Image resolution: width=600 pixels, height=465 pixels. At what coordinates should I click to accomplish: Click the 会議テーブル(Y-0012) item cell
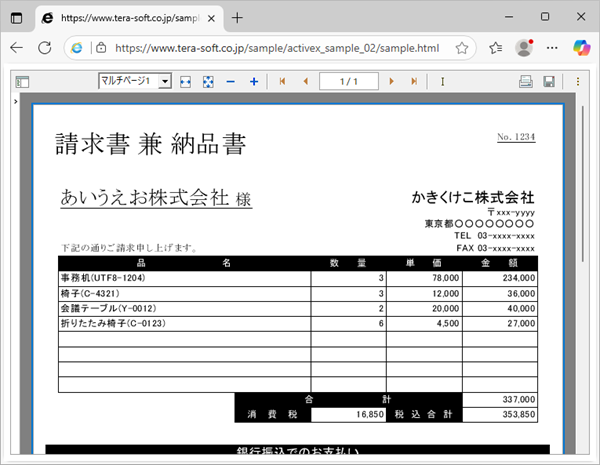(x=184, y=308)
